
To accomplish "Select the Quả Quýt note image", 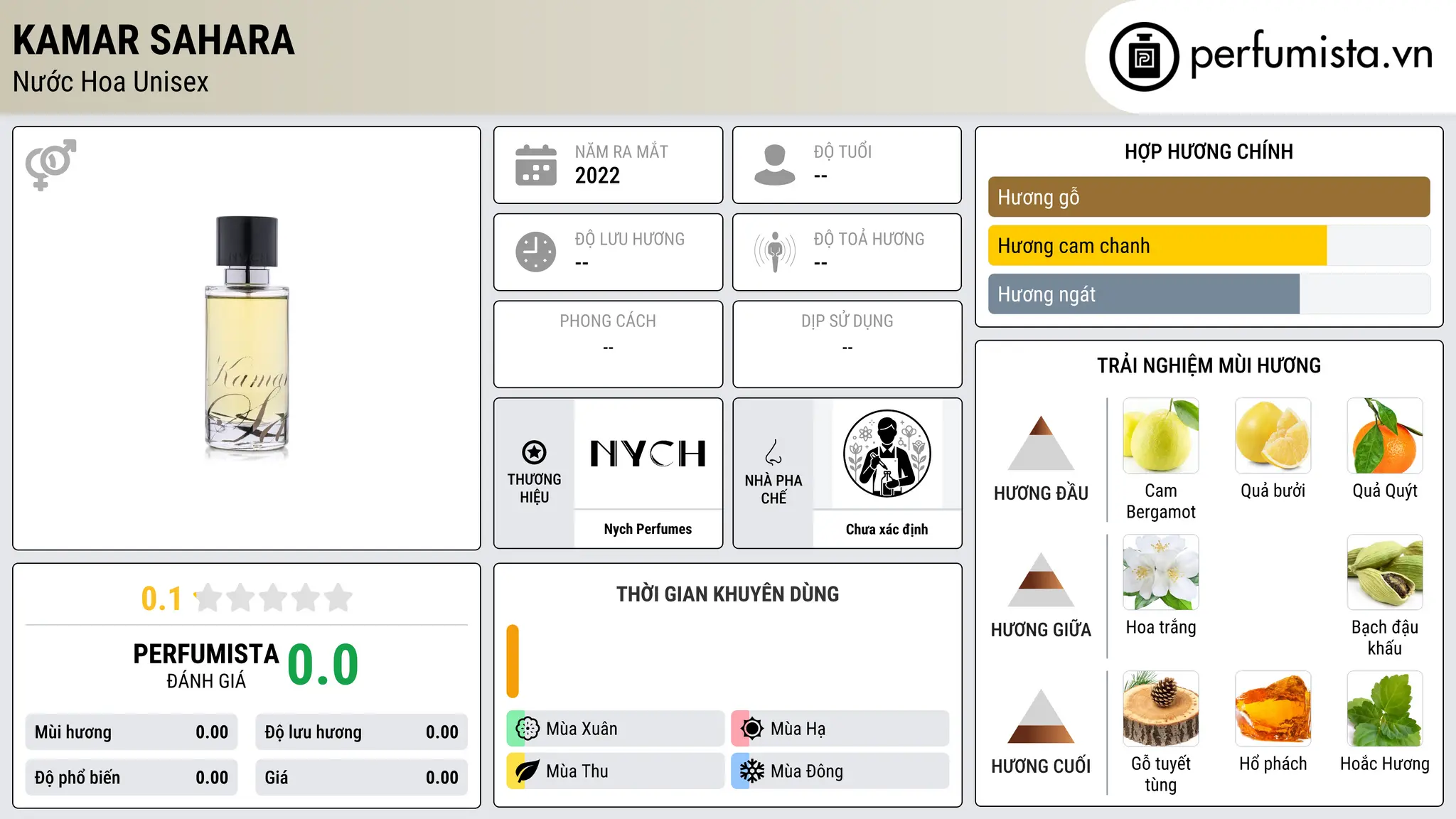I will (x=1385, y=436).
